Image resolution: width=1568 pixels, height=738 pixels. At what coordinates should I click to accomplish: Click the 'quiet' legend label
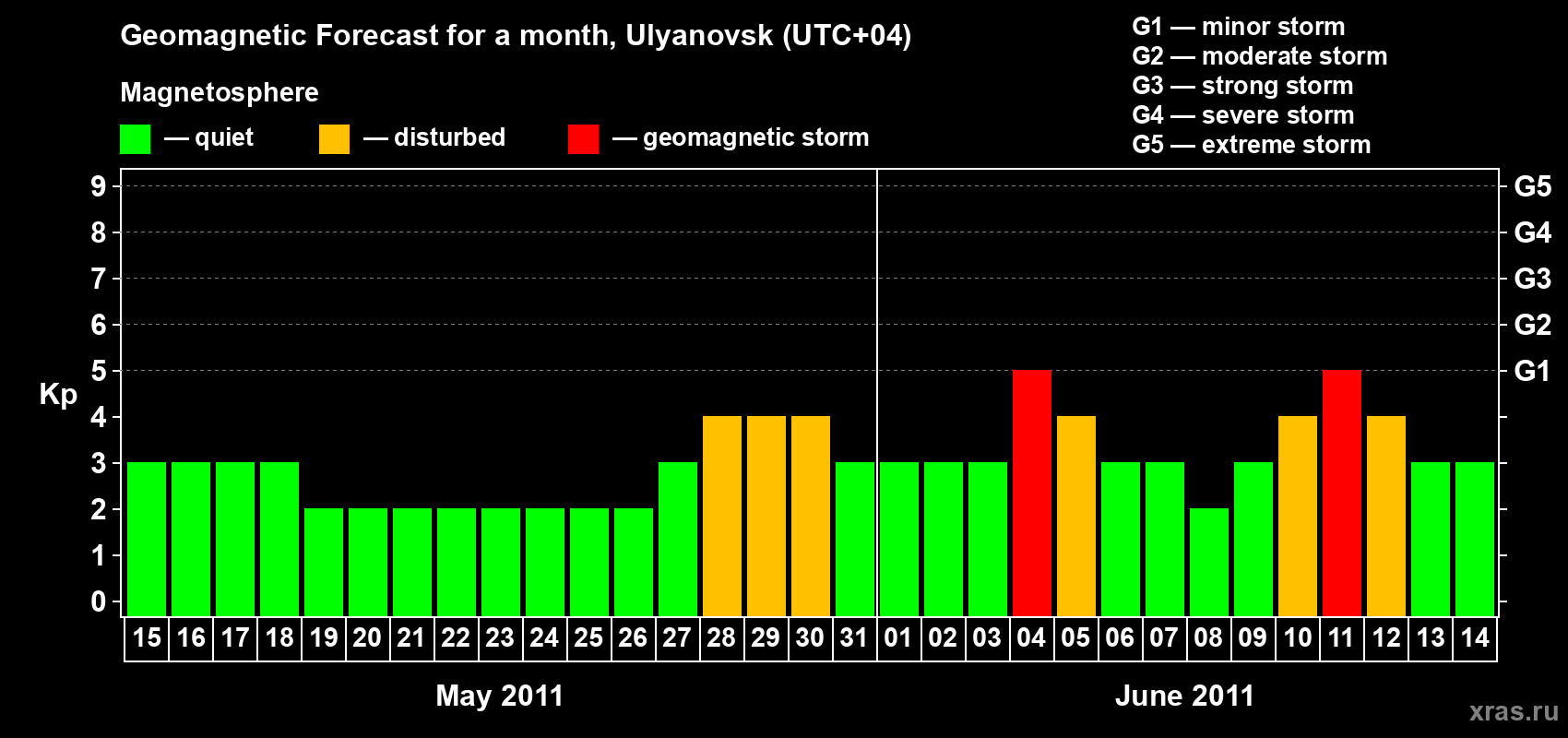point(224,137)
